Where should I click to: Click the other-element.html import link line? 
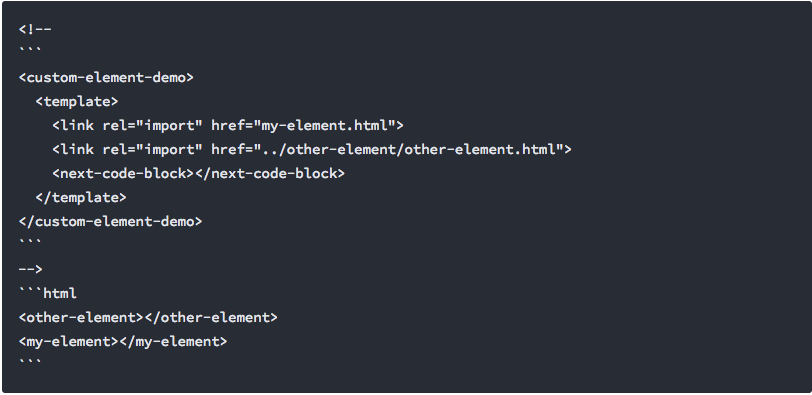[x=312, y=149]
